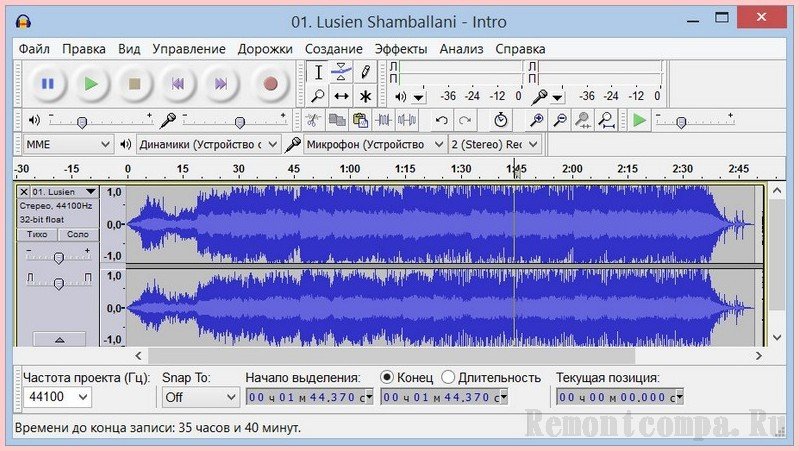Image resolution: width=799 pixels, height=451 pixels.
Task: Click the red Record button
Action: pos(270,84)
